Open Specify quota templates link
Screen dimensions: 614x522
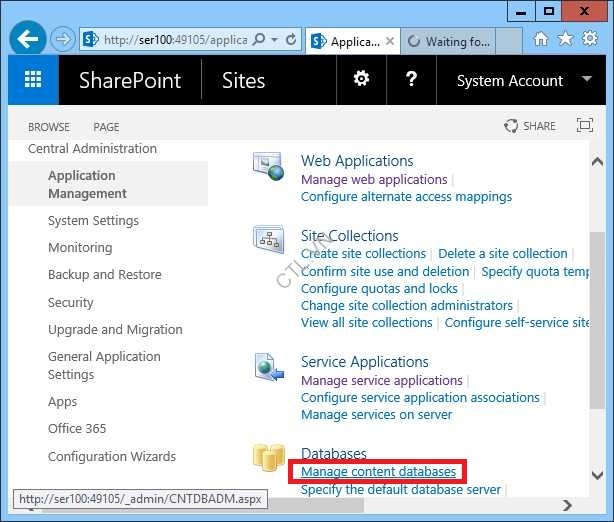(535, 272)
